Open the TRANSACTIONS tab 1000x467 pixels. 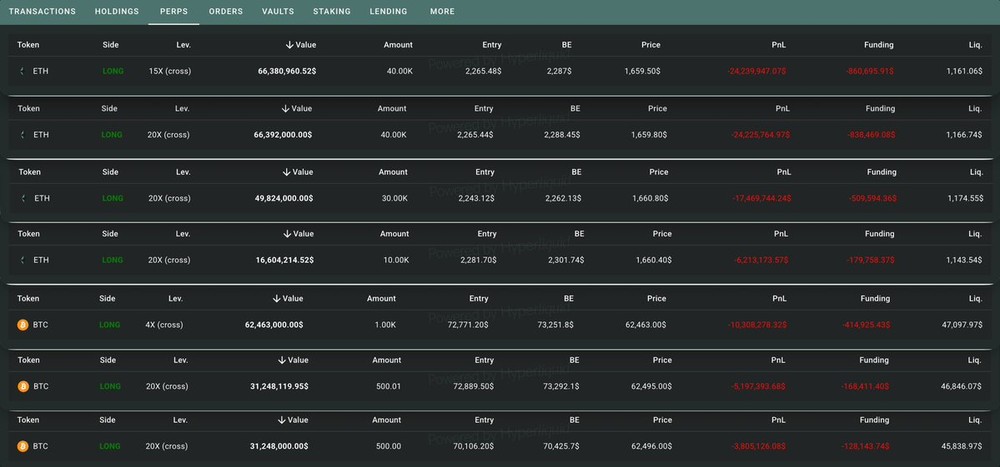42,11
